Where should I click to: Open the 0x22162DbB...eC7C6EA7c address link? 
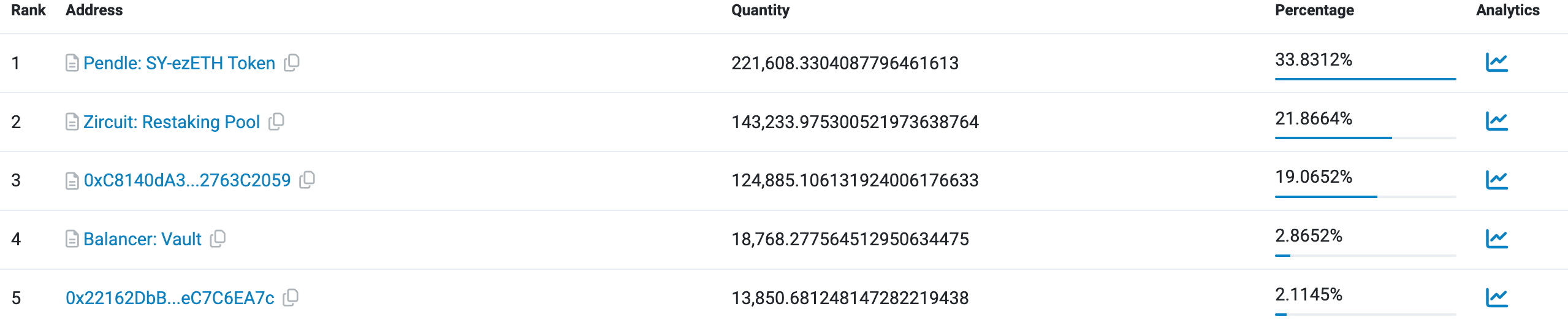[170, 298]
